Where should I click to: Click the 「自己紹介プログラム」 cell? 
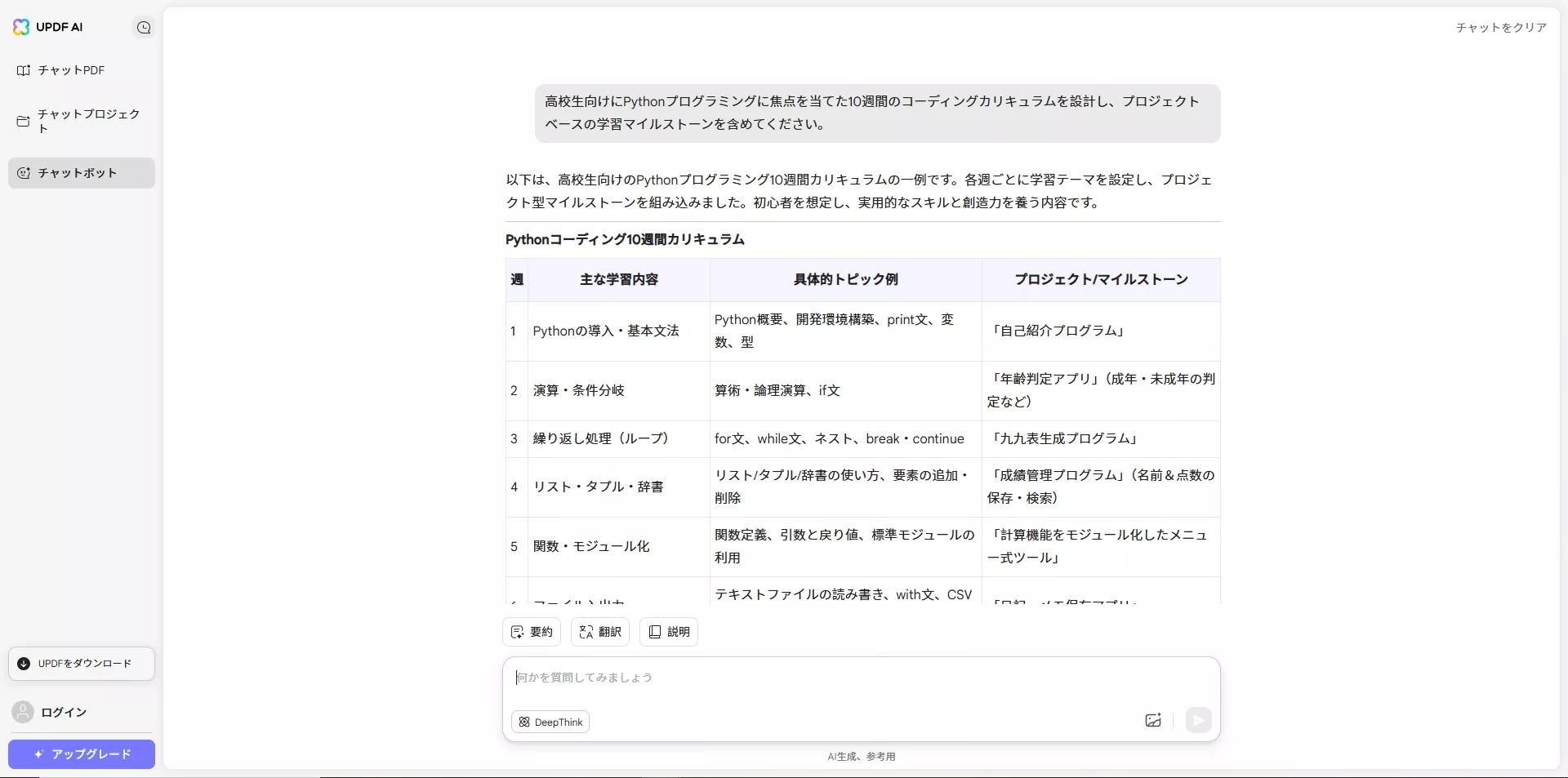pyautogui.click(x=1101, y=331)
